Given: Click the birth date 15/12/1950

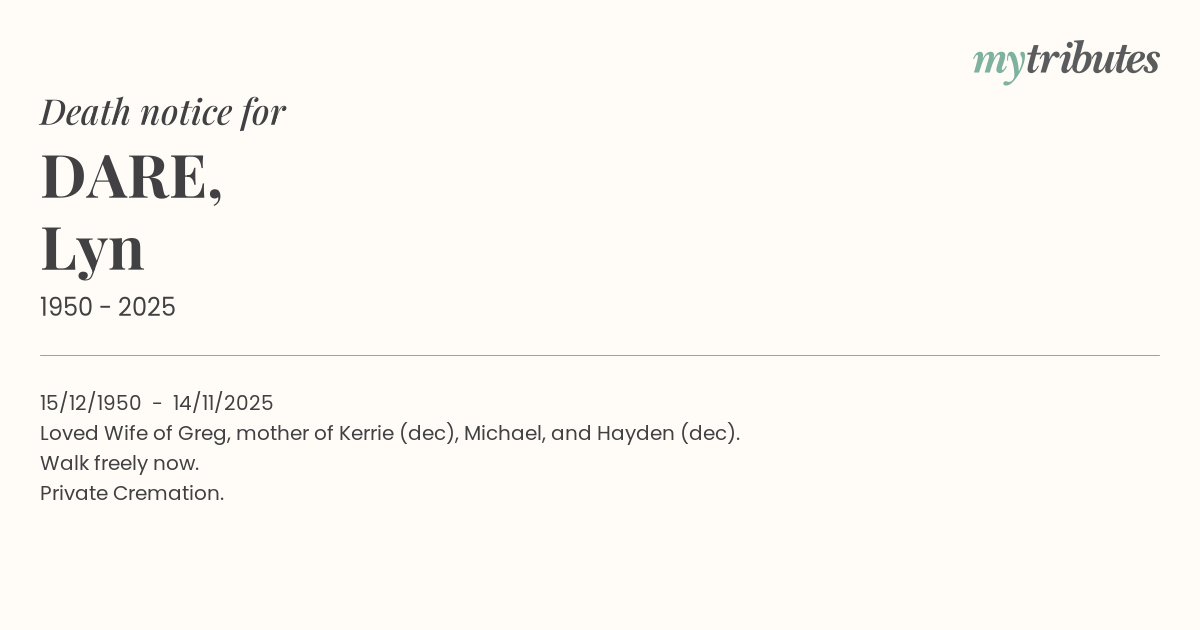Looking at the screenshot, I should pyautogui.click(x=91, y=403).
